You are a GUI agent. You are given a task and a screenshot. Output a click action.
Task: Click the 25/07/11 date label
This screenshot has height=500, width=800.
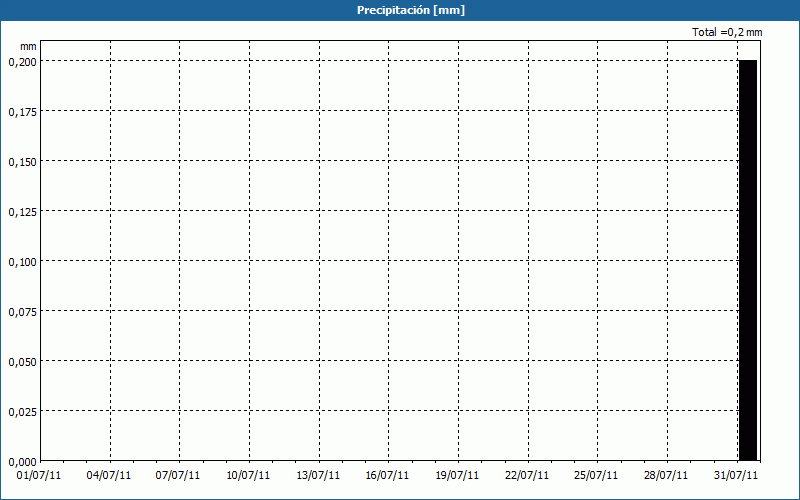pos(596,475)
